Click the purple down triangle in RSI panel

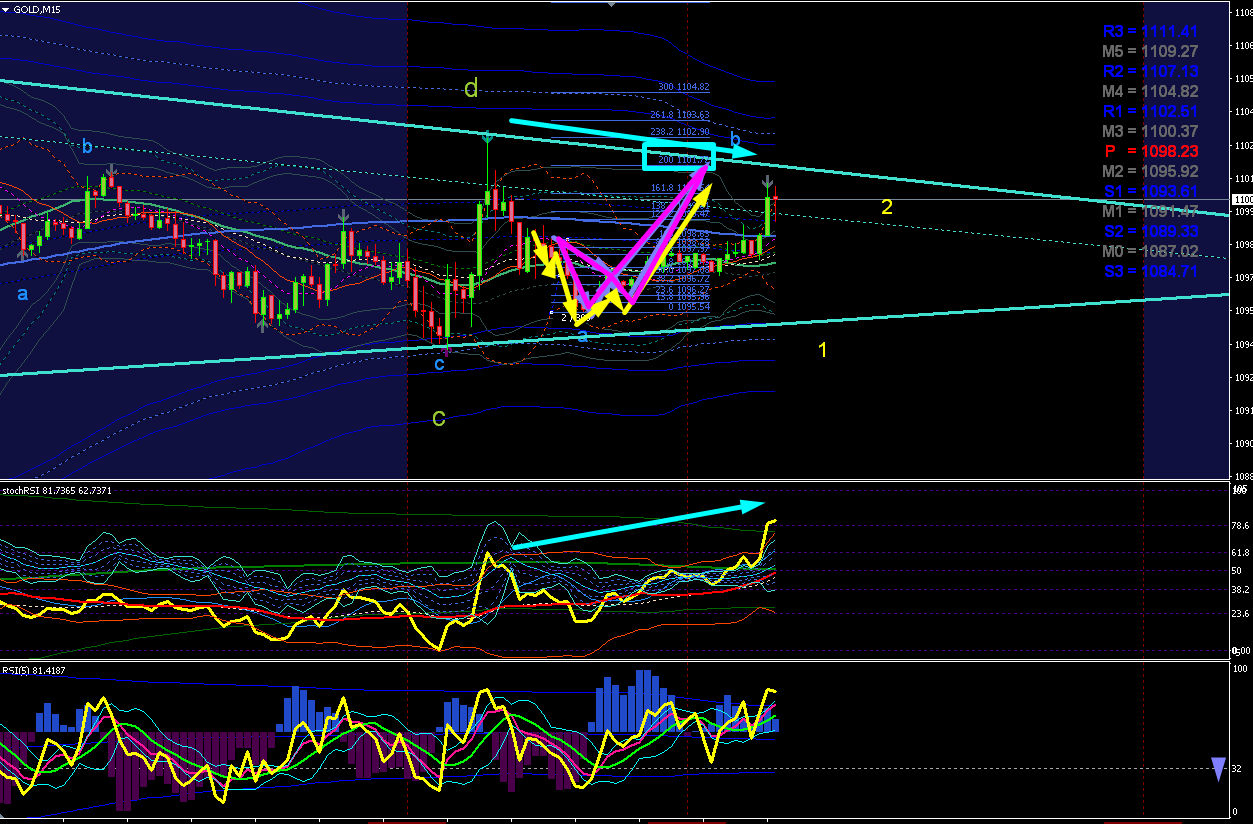1218,769
